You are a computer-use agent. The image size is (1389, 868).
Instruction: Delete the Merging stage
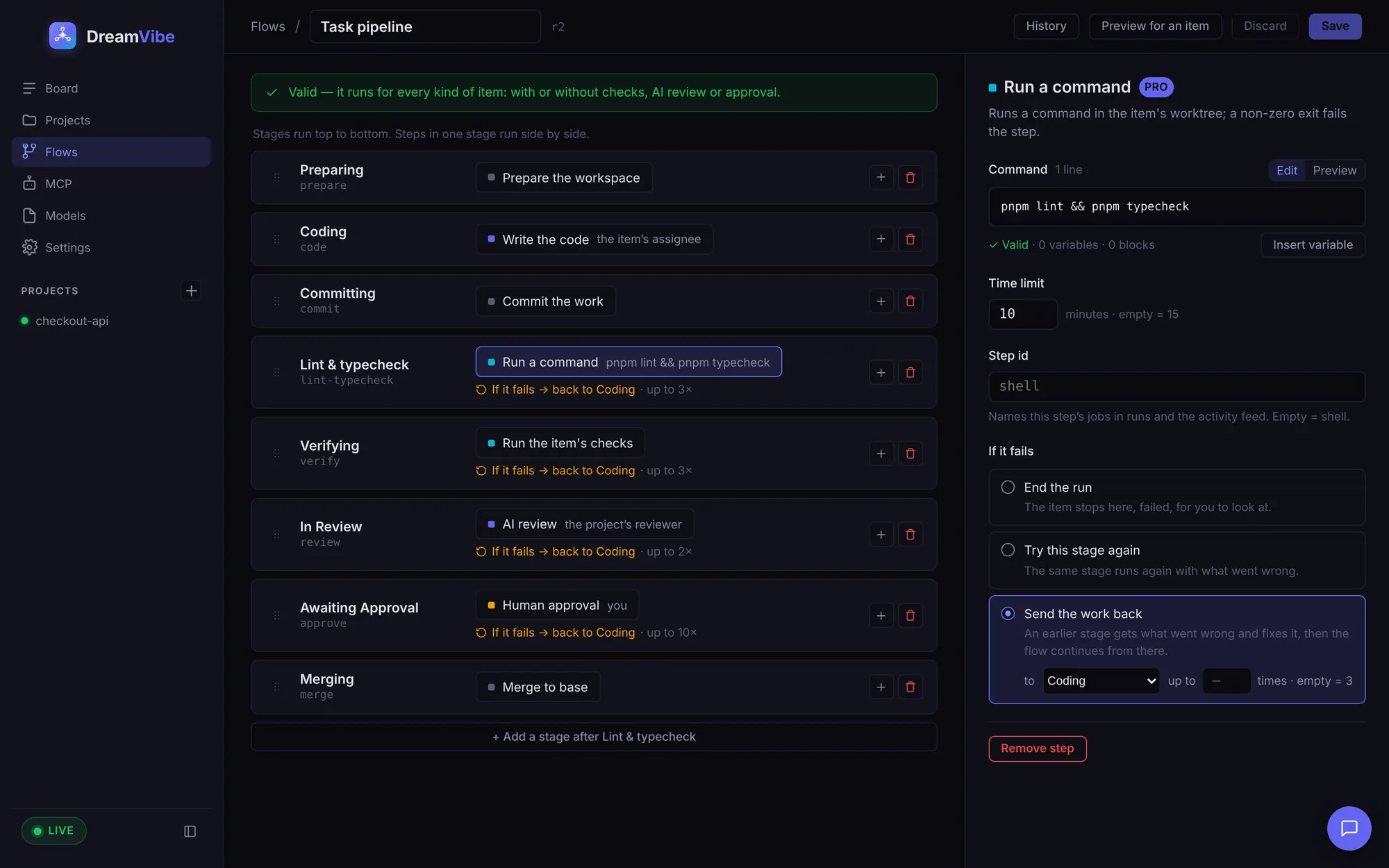[910, 687]
